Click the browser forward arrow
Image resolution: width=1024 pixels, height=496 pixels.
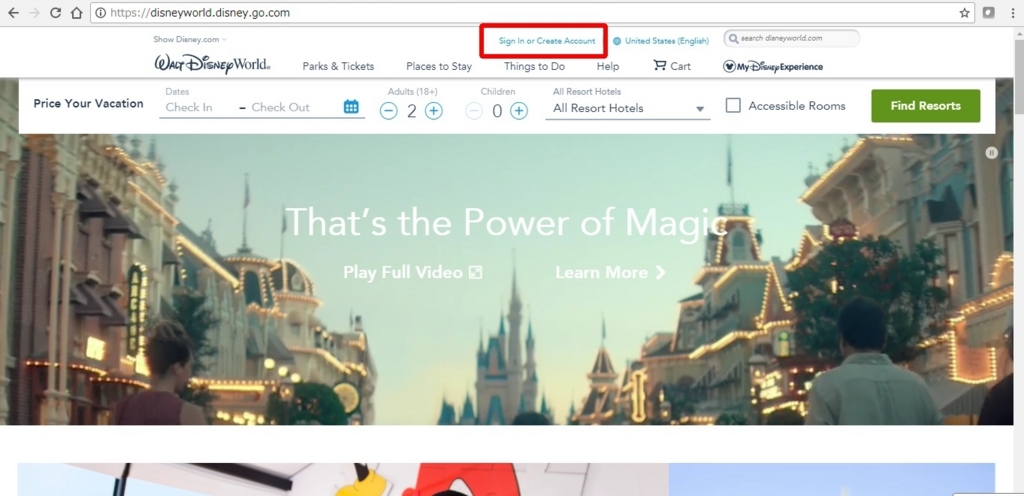click(35, 12)
